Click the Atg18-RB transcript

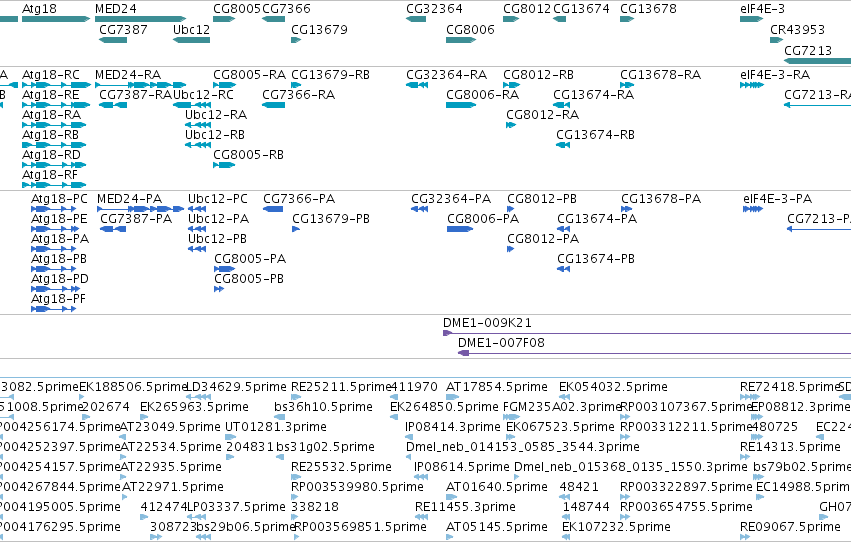pyautogui.click(x=54, y=145)
